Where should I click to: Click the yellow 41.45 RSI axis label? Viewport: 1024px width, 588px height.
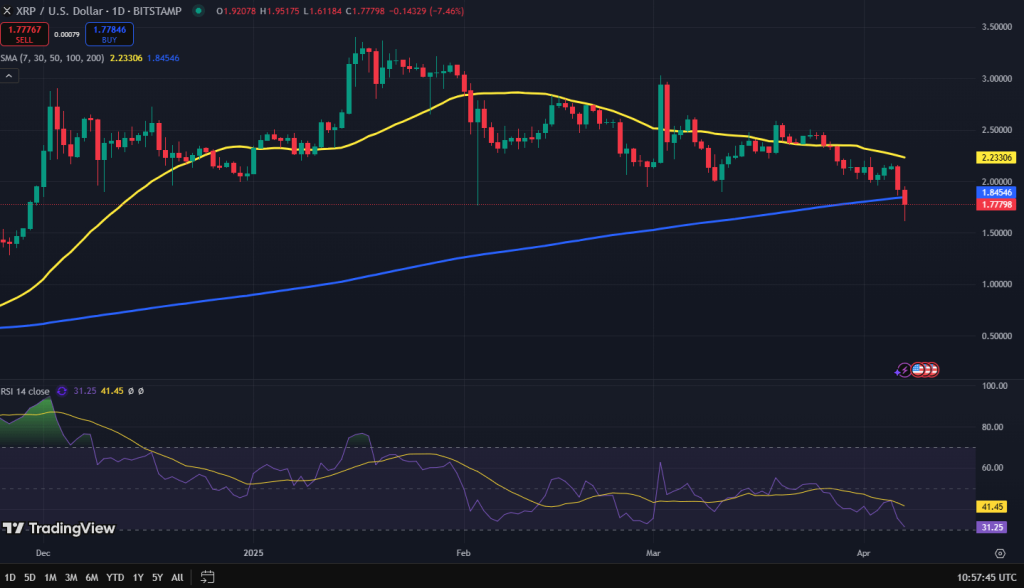[x=992, y=507]
